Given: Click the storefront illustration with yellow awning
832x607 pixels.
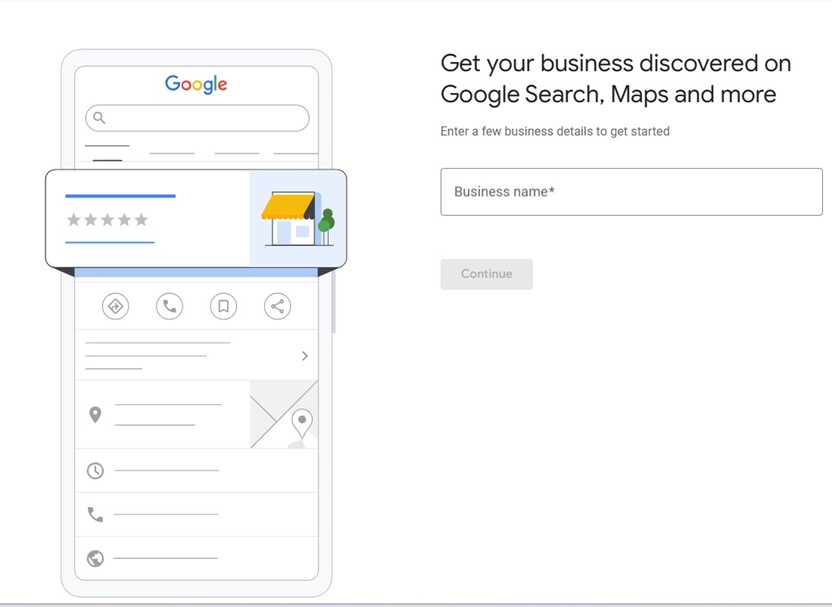Looking at the screenshot, I should pos(298,219).
